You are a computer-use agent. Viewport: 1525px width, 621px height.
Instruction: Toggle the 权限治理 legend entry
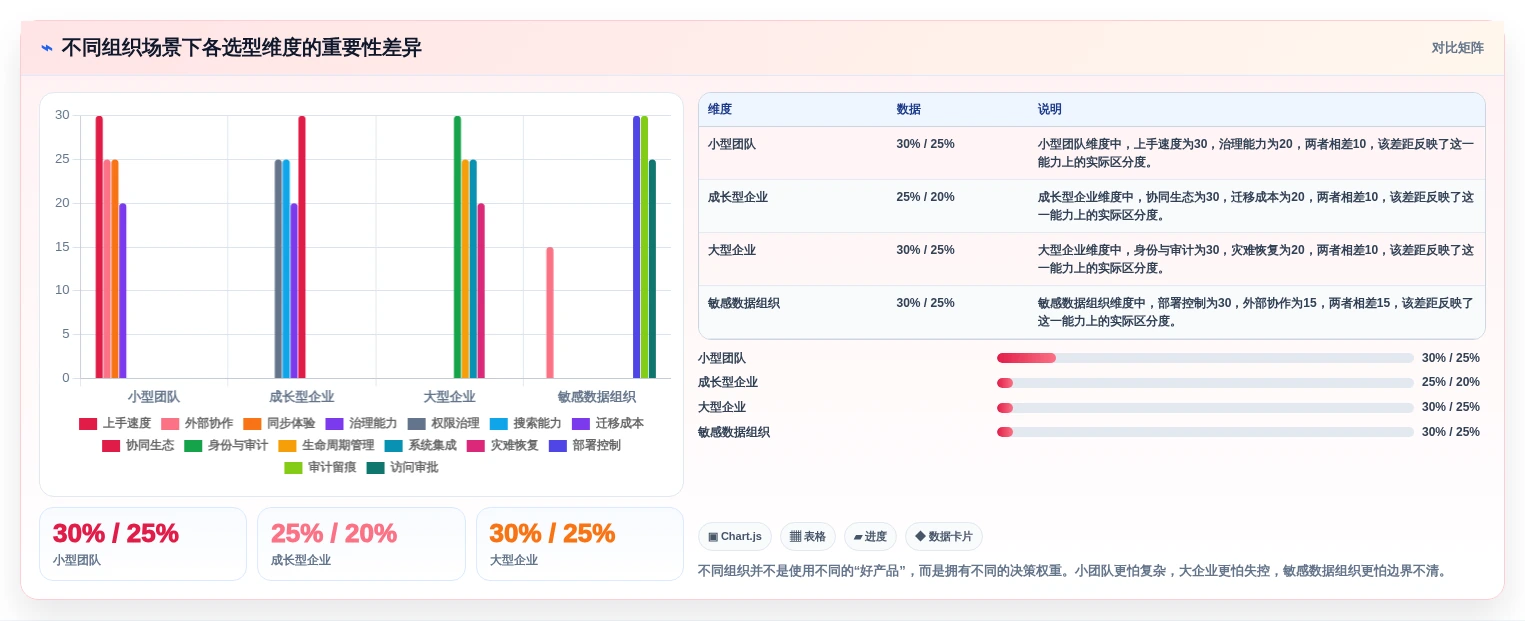[443, 423]
